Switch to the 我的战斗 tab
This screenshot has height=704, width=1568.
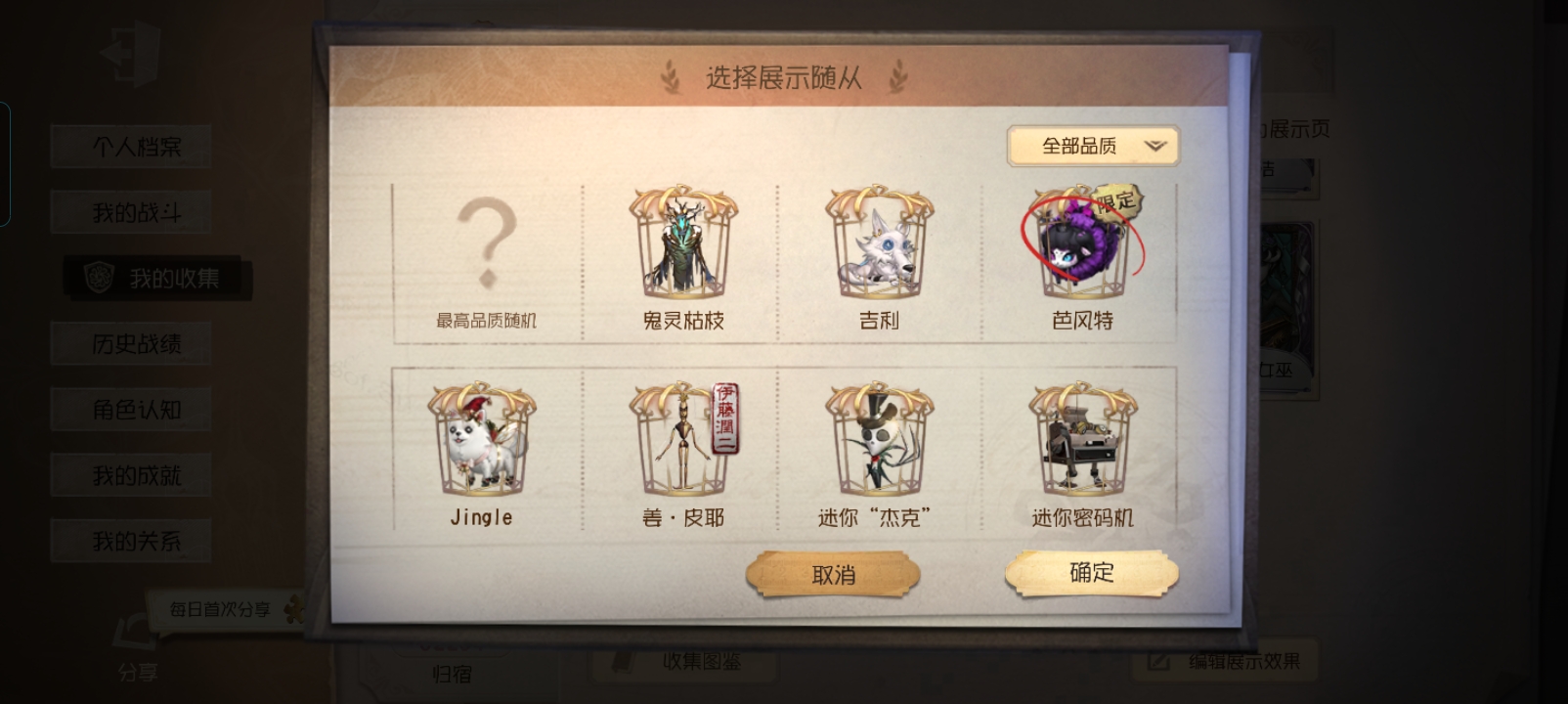(x=136, y=212)
